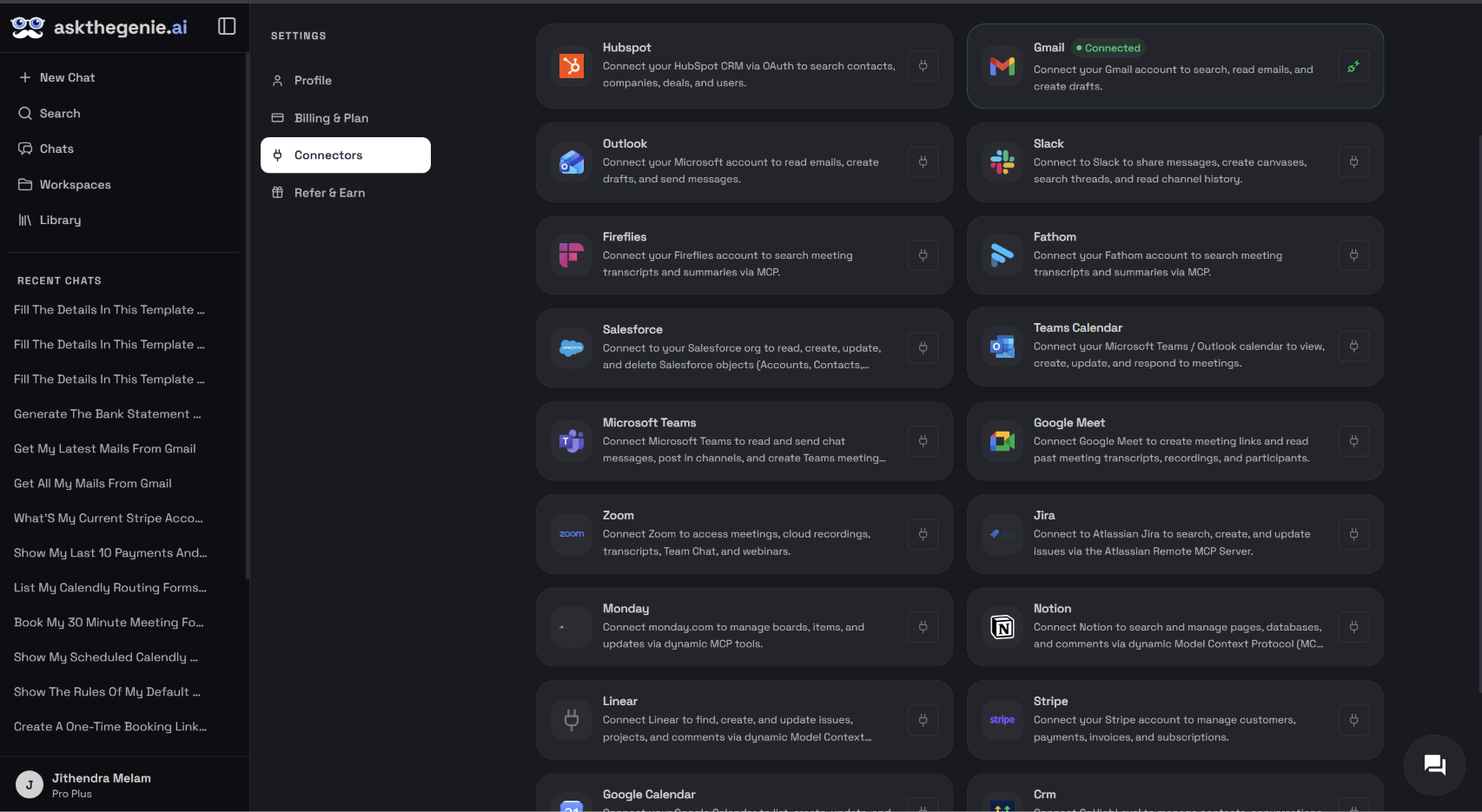Screen dimensions: 1482x812
Task: Click the askthegenie.ai logo
Action: (x=99, y=27)
